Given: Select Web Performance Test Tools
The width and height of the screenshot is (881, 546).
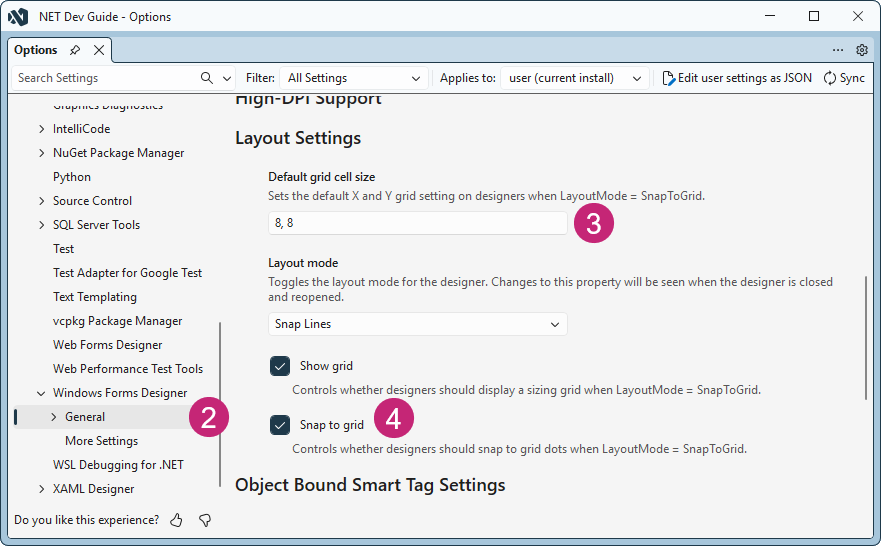Looking at the screenshot, I should [x=128, y=369].
